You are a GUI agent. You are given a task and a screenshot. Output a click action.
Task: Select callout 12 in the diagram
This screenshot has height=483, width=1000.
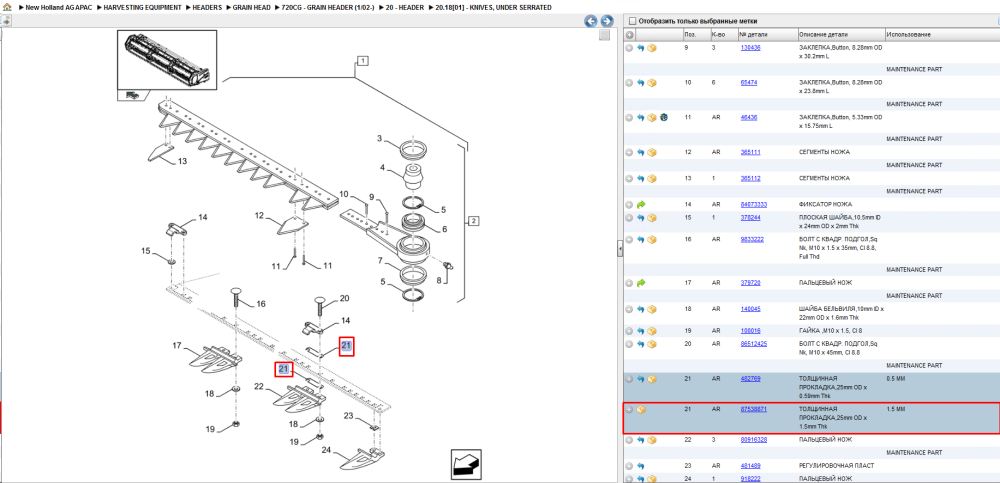(x=260, y=216)
